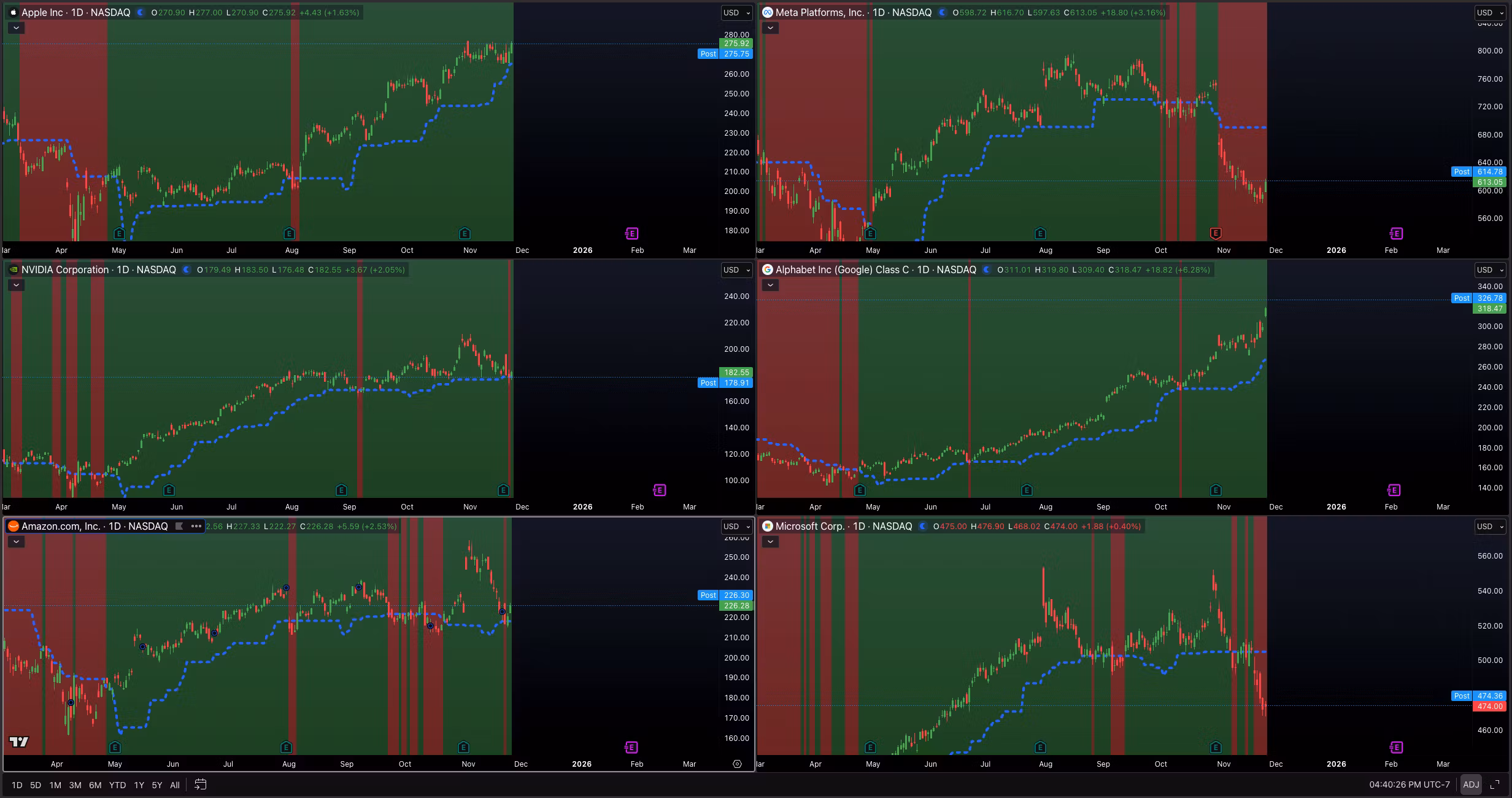Toggle the flag on the Amazon symbol
The height and width of the screenshot is (798, 1512).
(x=179, y=526)
